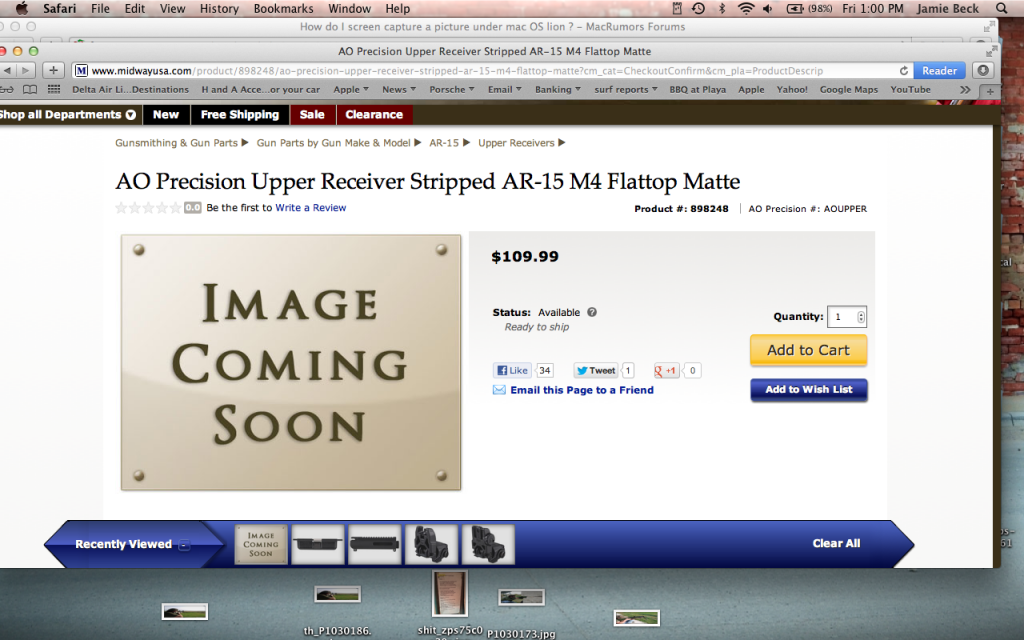Adjust the Quantity stepper arrows

coord(861,317)
